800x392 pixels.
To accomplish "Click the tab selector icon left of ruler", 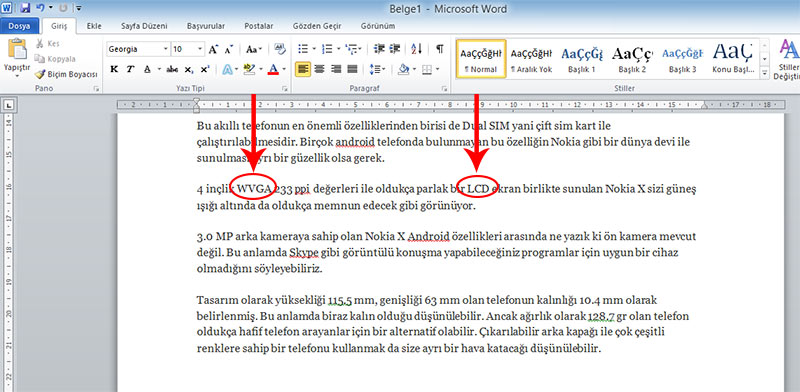I will [10, 106].
